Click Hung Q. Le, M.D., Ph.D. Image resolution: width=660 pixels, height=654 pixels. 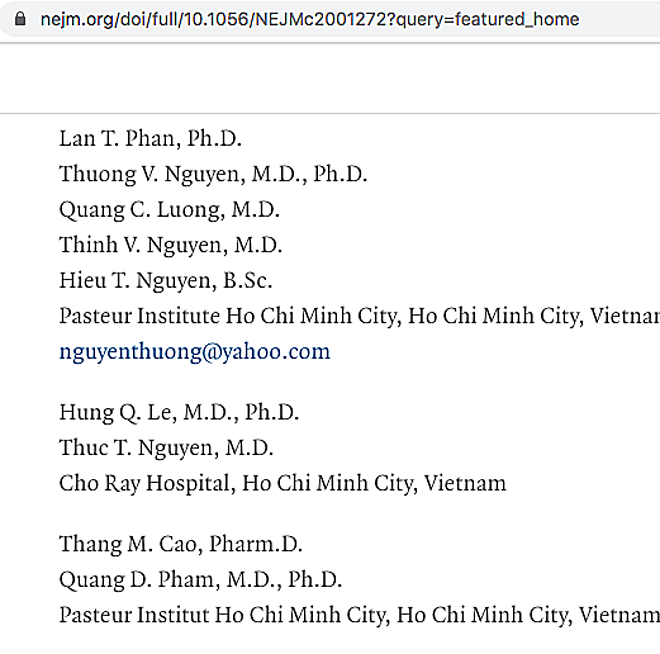[179, 412]
